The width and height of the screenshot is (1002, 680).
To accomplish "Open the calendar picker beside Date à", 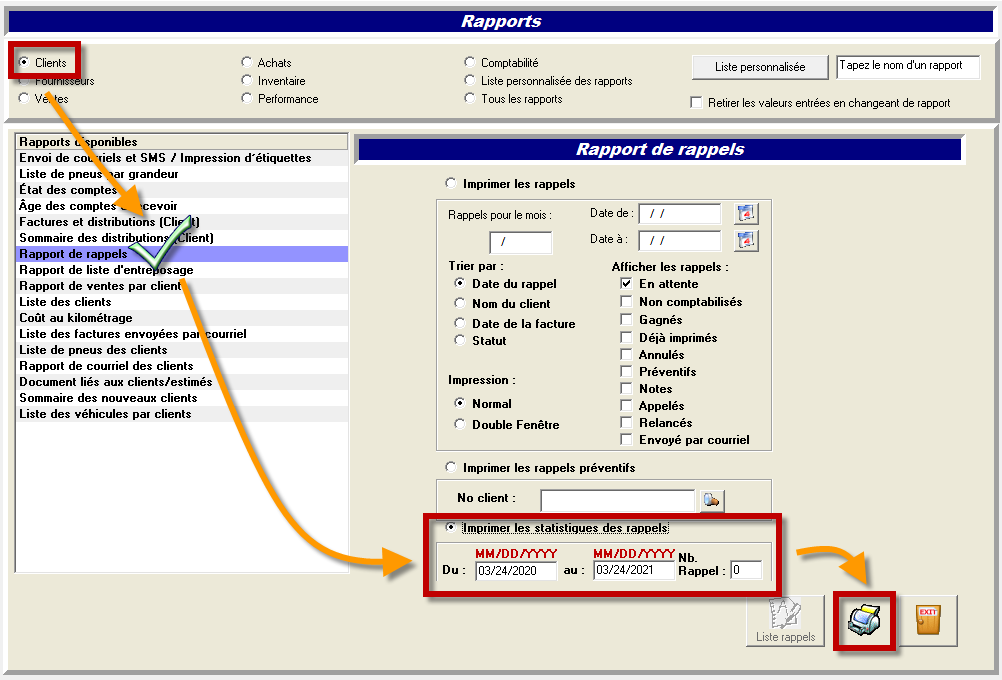I will [746, 240].
